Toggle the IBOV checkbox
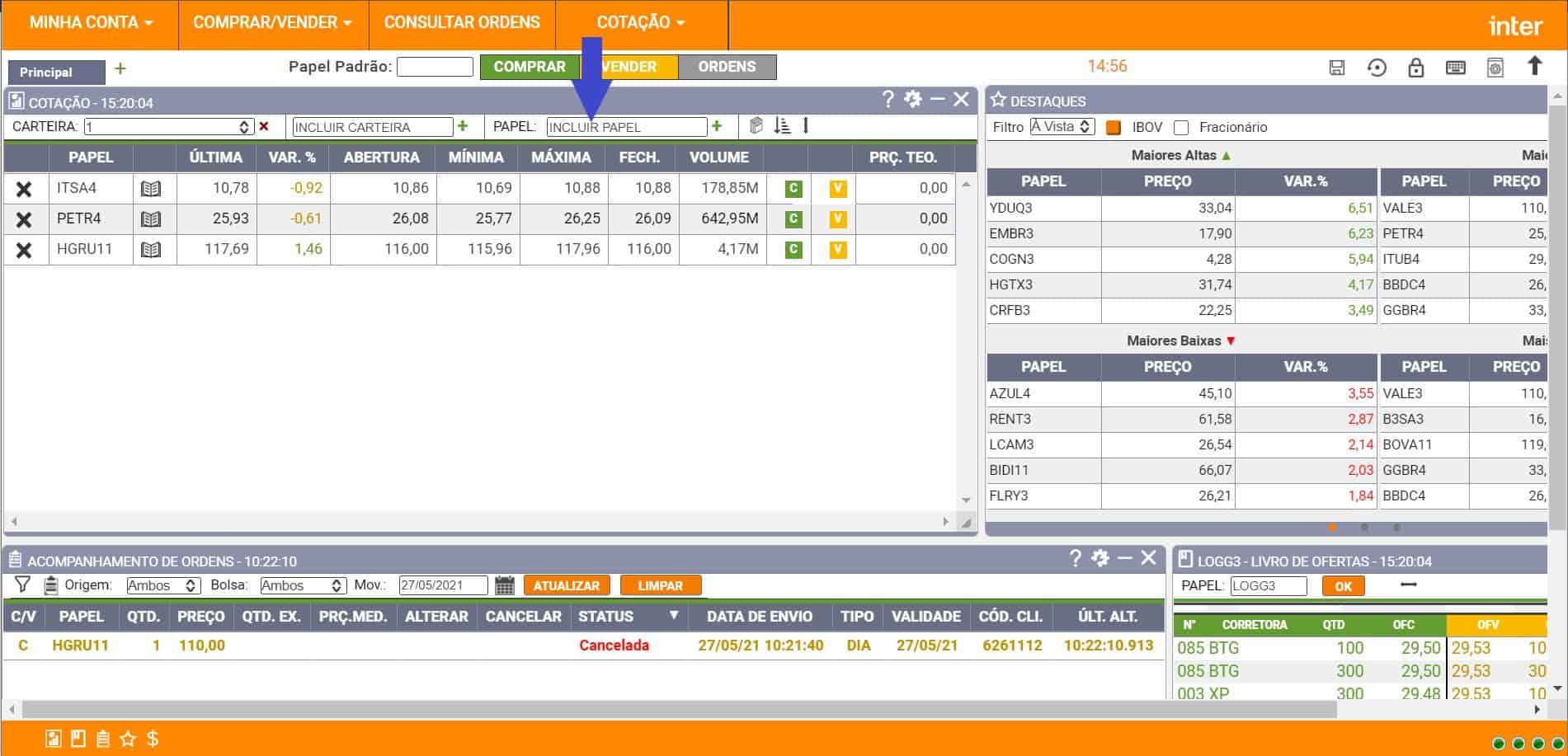This screenshot has width=1568, height=756. coord(1114,128)
